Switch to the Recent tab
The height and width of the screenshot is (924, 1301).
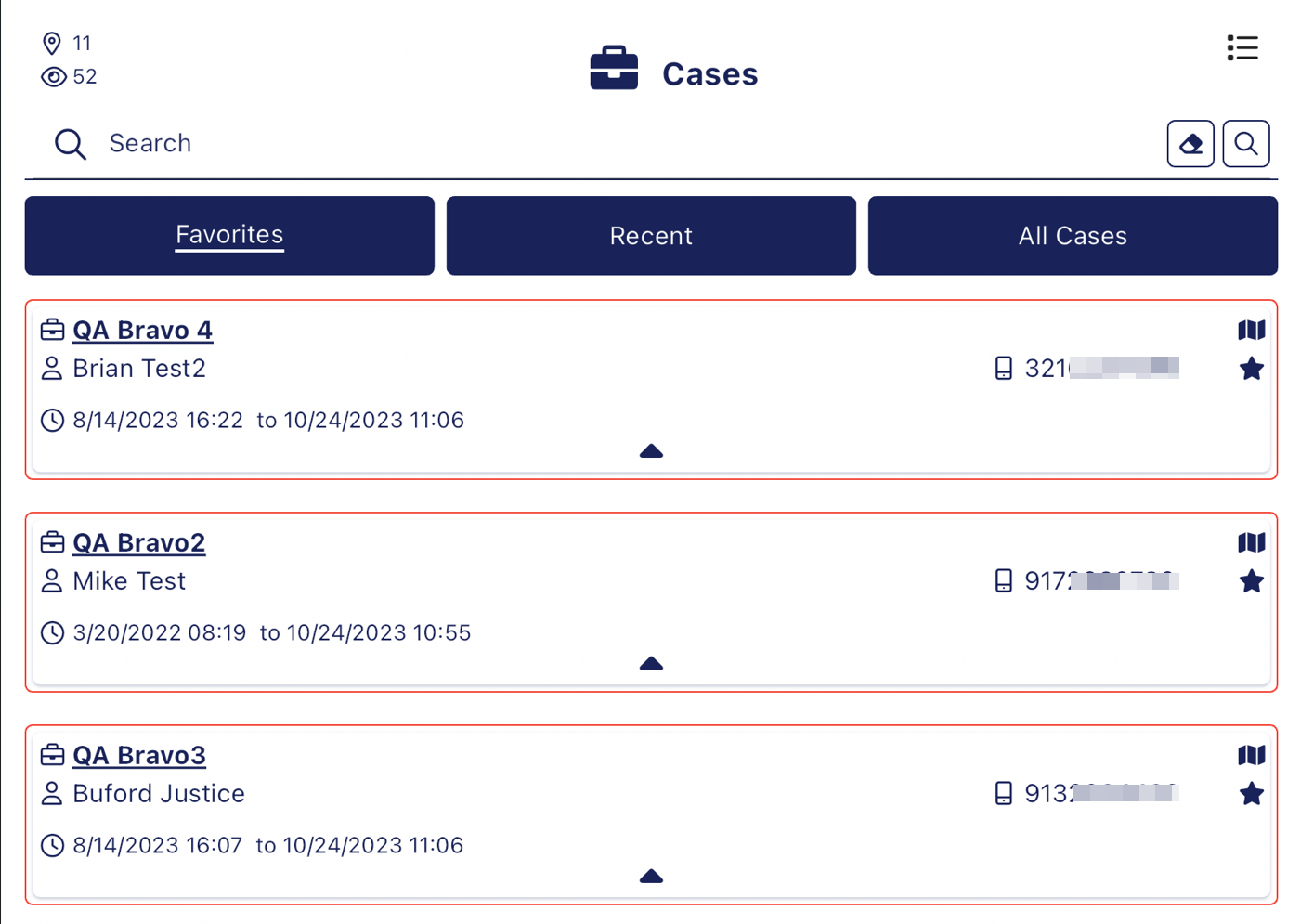pos(651,236)
